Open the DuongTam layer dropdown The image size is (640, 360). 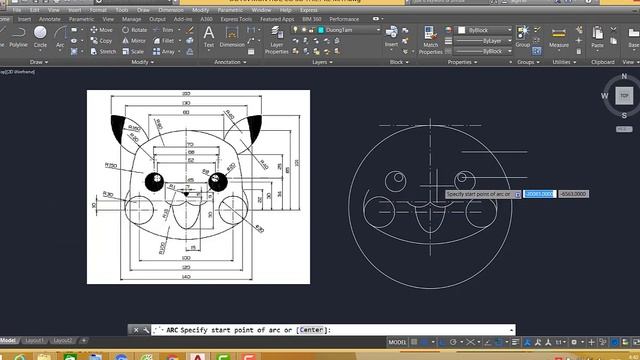[x=378, y=30]
